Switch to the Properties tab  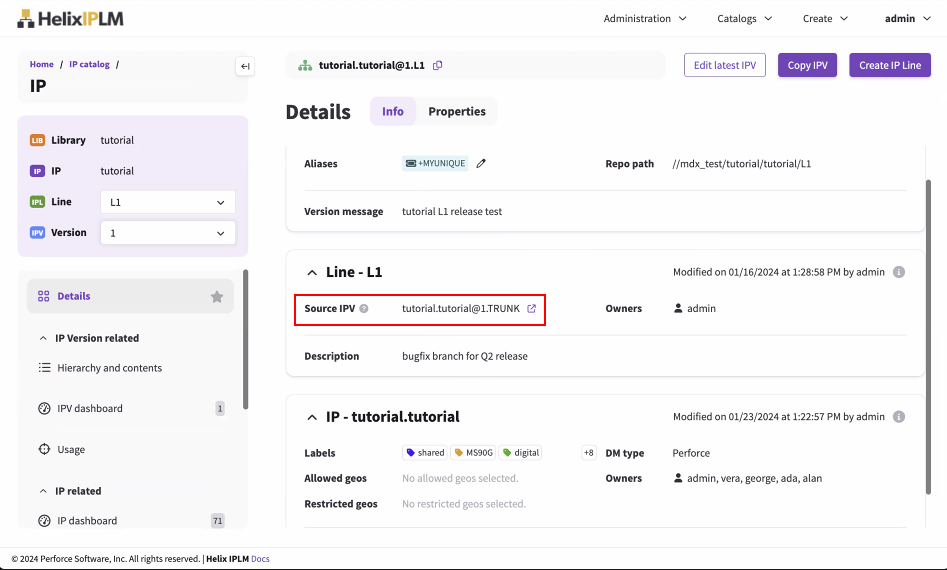click(x=457, y=112)
